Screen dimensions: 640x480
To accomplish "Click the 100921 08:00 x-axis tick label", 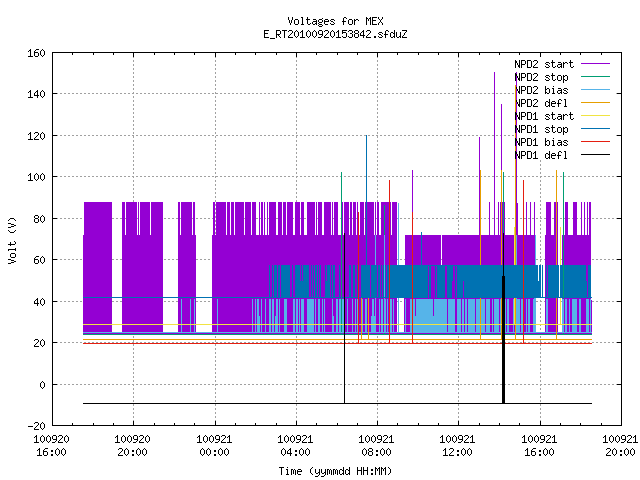I will coord(376,446).
